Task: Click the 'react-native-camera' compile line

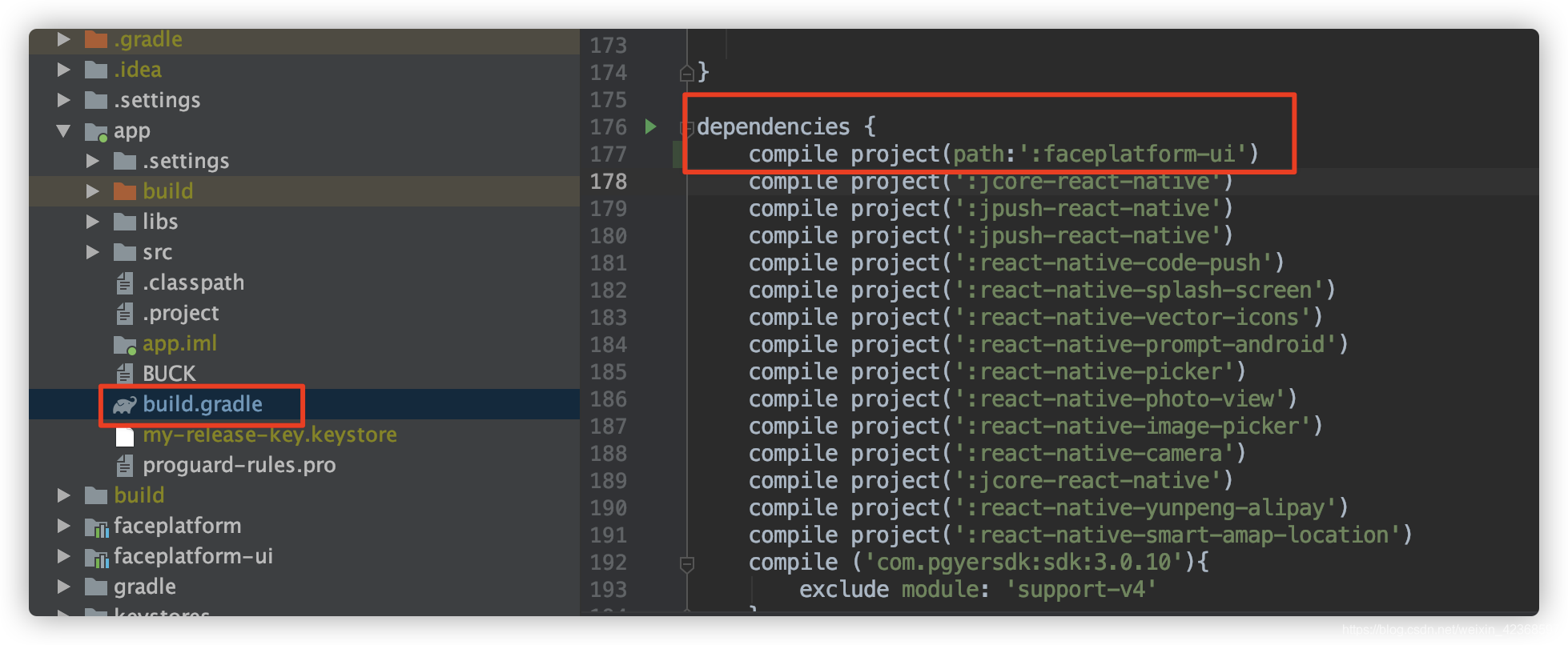Action: pyautogui.click(x=997, y=453)
